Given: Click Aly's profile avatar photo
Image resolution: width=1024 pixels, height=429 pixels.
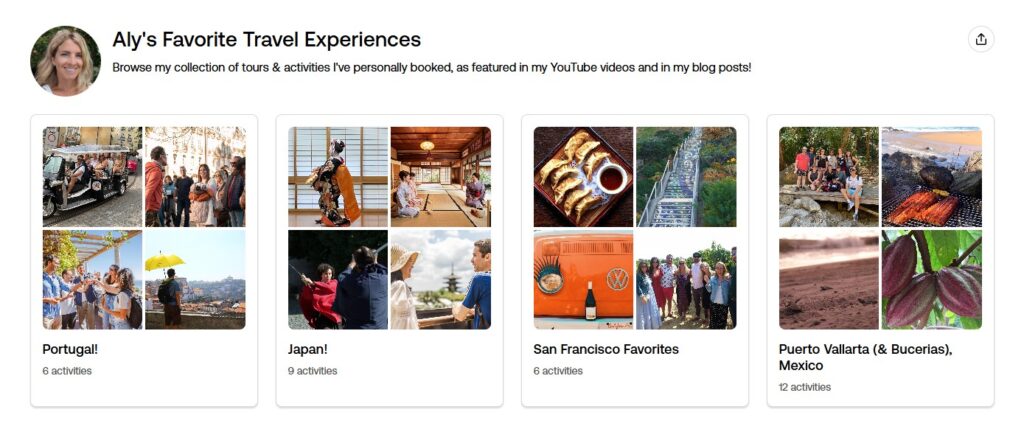Looking at the screenshot, I should (66, 61).
